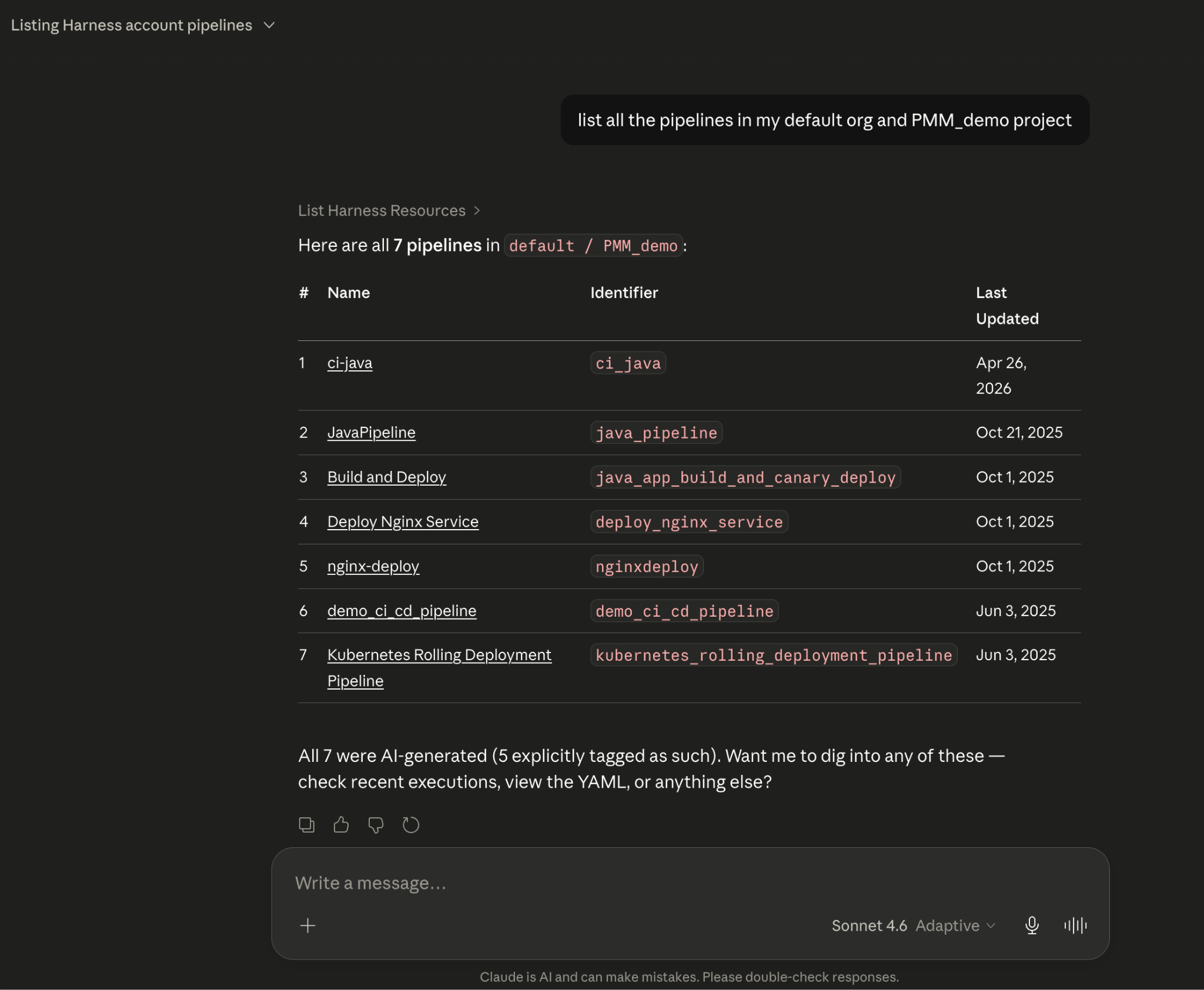The width and height of the screenshot is (1204, 990).
Task: Click into the Write a message field
Action: point(690,883)
